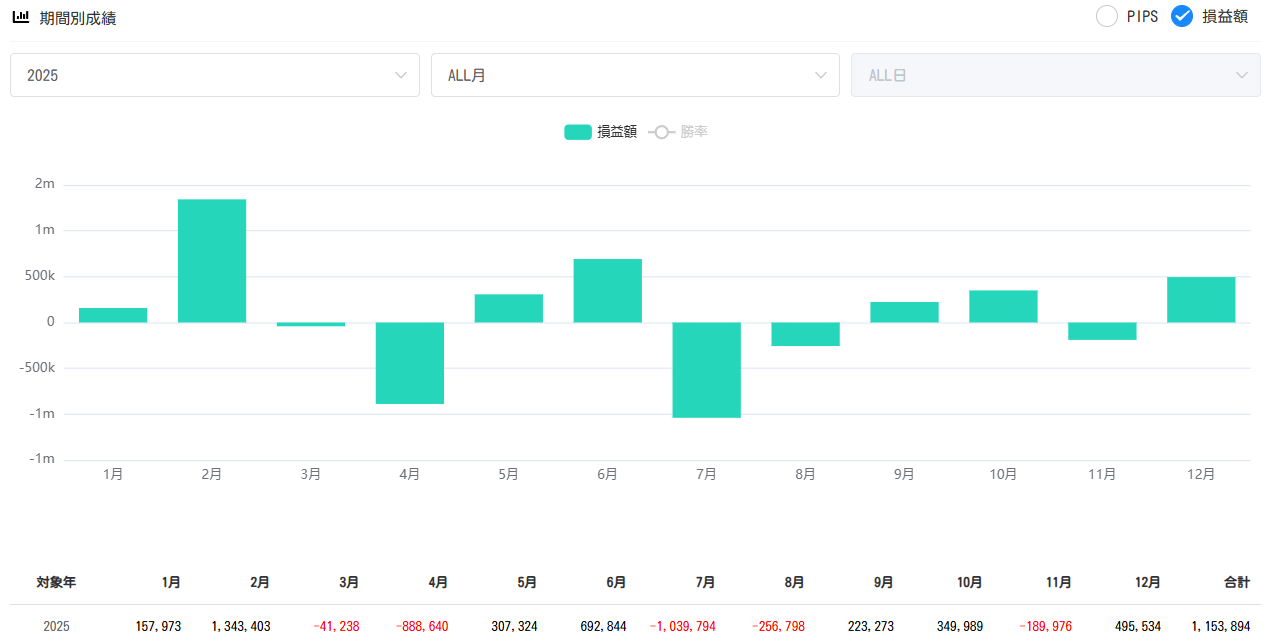Click the 9月 bar in the chart
The width and height of the screenshot is (1269, 644).
tap(904, 312)
